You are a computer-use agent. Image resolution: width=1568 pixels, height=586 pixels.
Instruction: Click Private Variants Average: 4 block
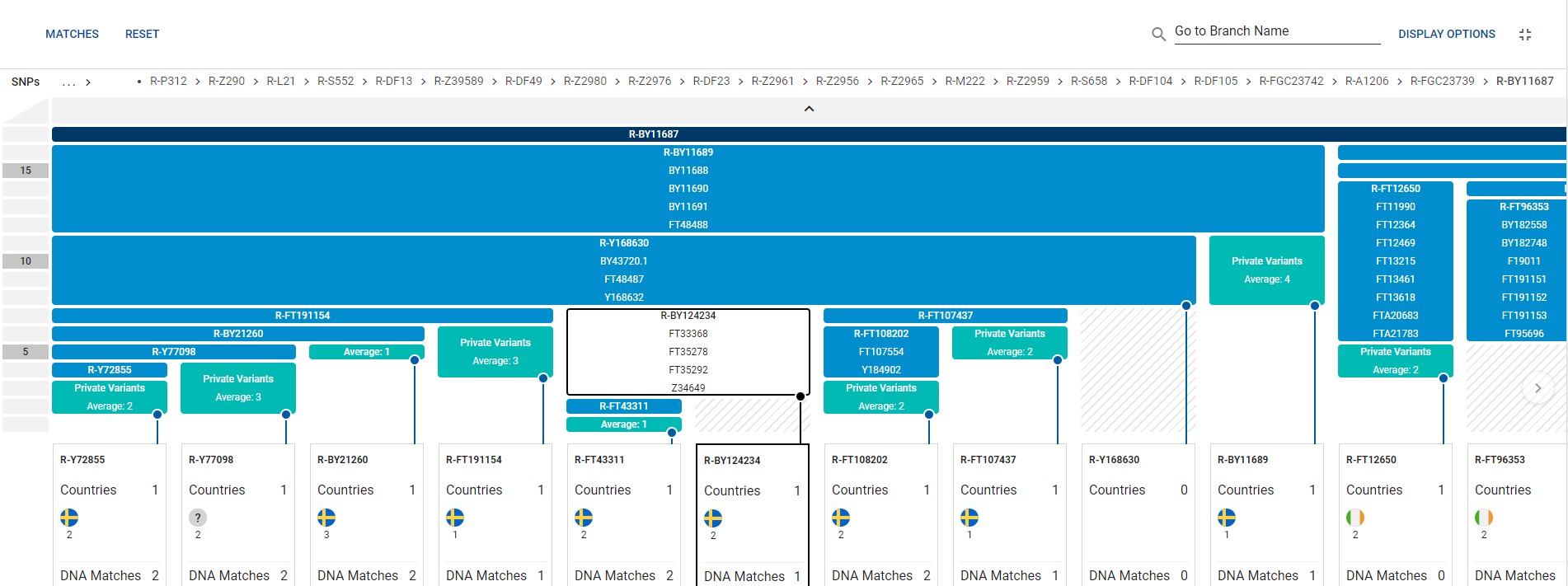tap(1267, 270)
